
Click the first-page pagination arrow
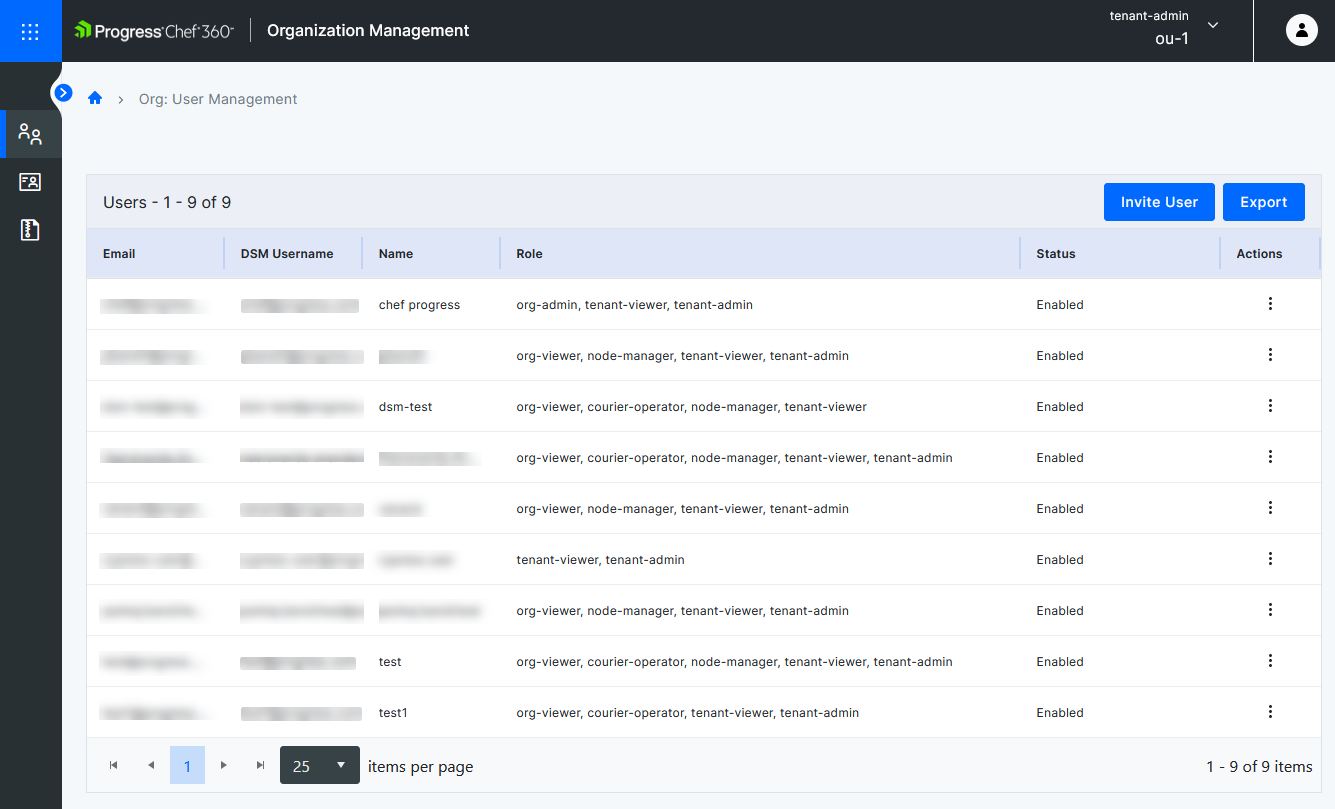[x=113, y=764]
